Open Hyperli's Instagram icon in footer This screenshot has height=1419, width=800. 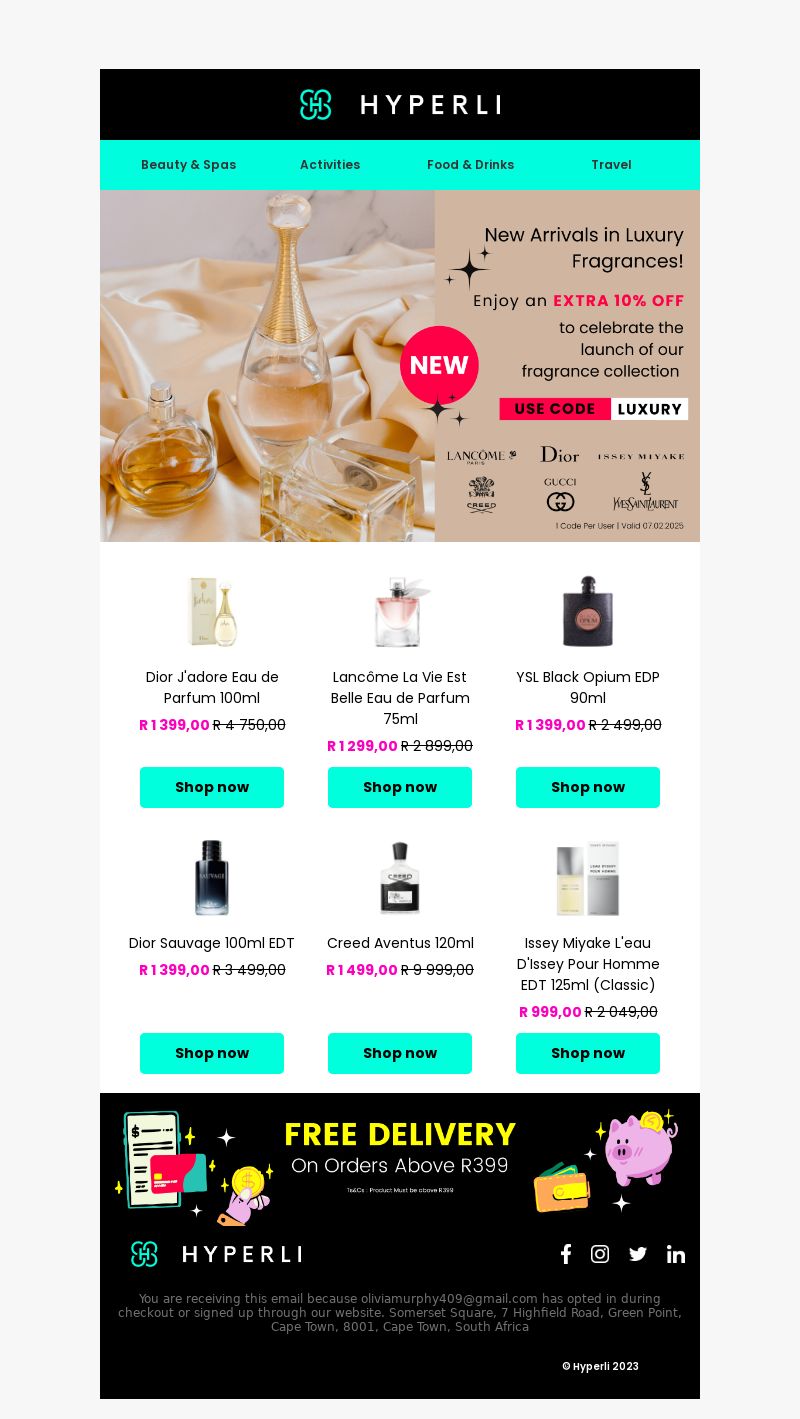pos(600,1254)
